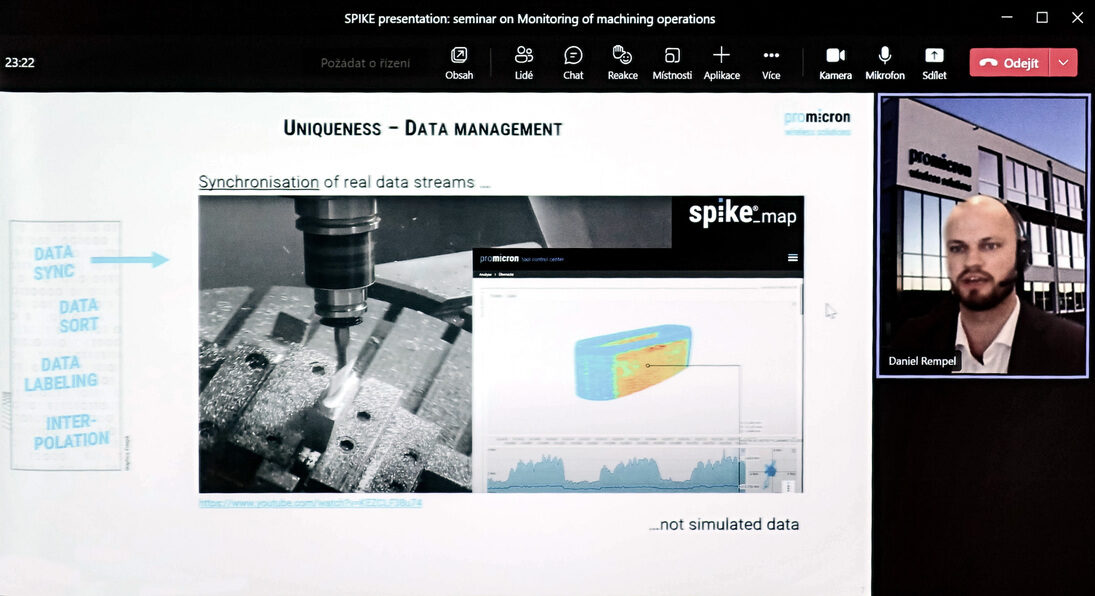Expand the arrow next to Odejít
This screenshot has width=1095, height=596.
coord(1063,62)
